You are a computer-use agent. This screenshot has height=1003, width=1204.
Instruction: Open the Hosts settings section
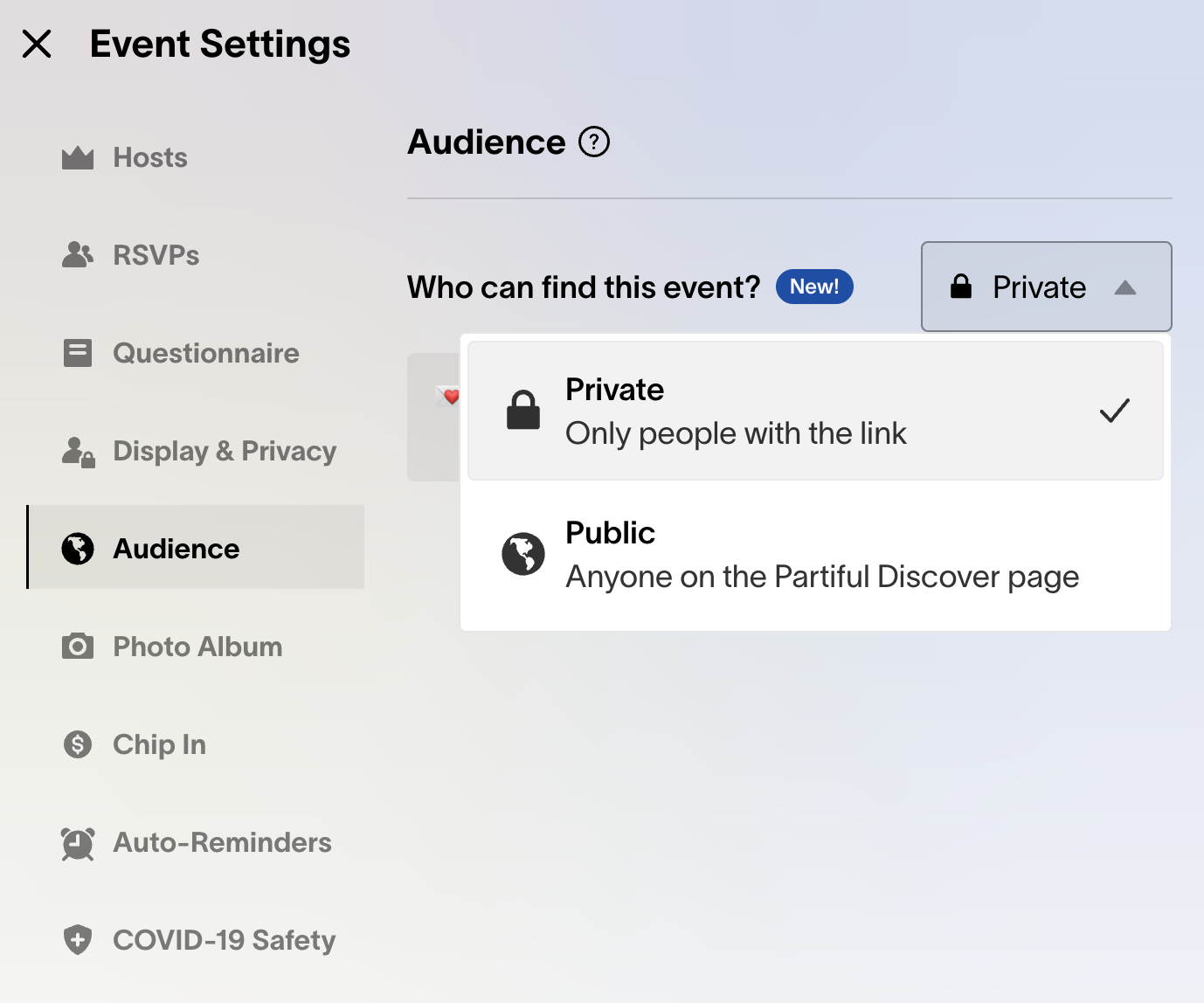[x=150, y=158]
